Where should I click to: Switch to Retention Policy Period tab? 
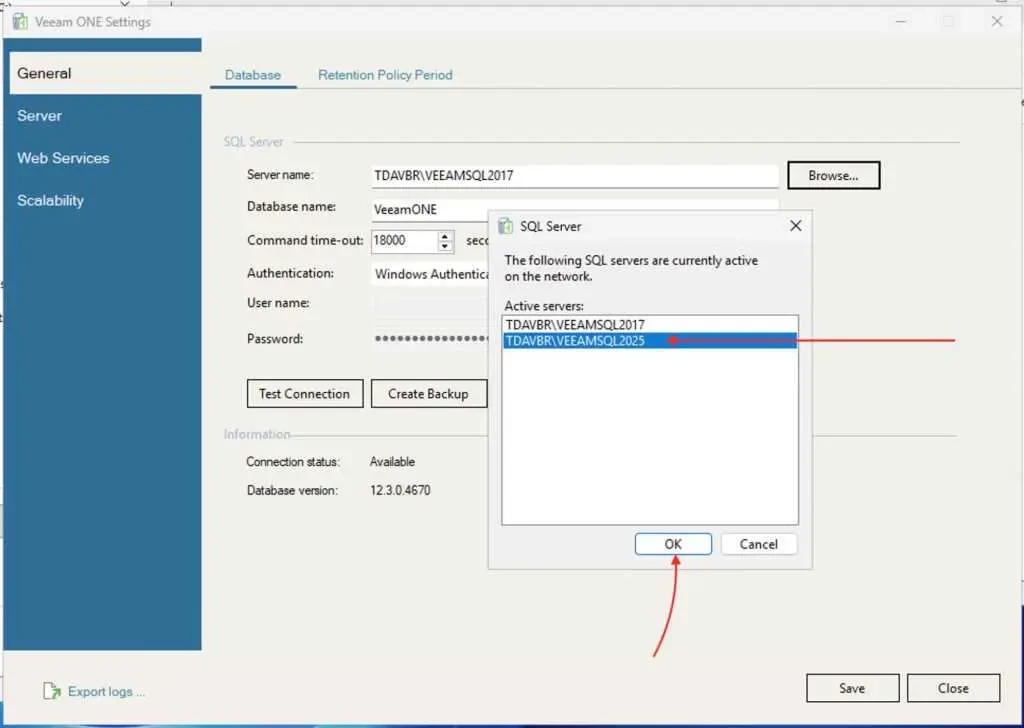[385, 75]
